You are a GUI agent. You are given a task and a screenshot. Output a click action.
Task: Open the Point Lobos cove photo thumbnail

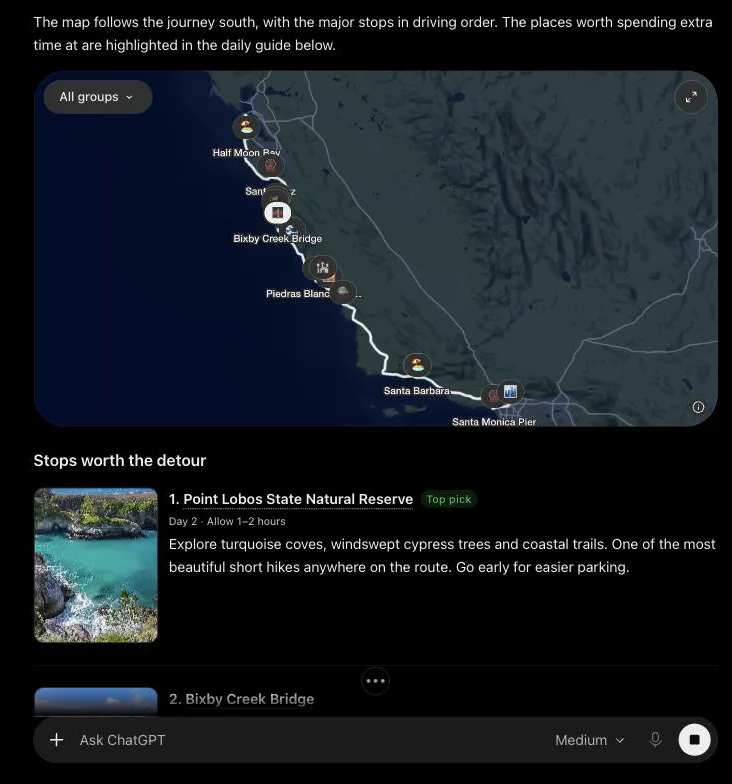tap(96, 565)
